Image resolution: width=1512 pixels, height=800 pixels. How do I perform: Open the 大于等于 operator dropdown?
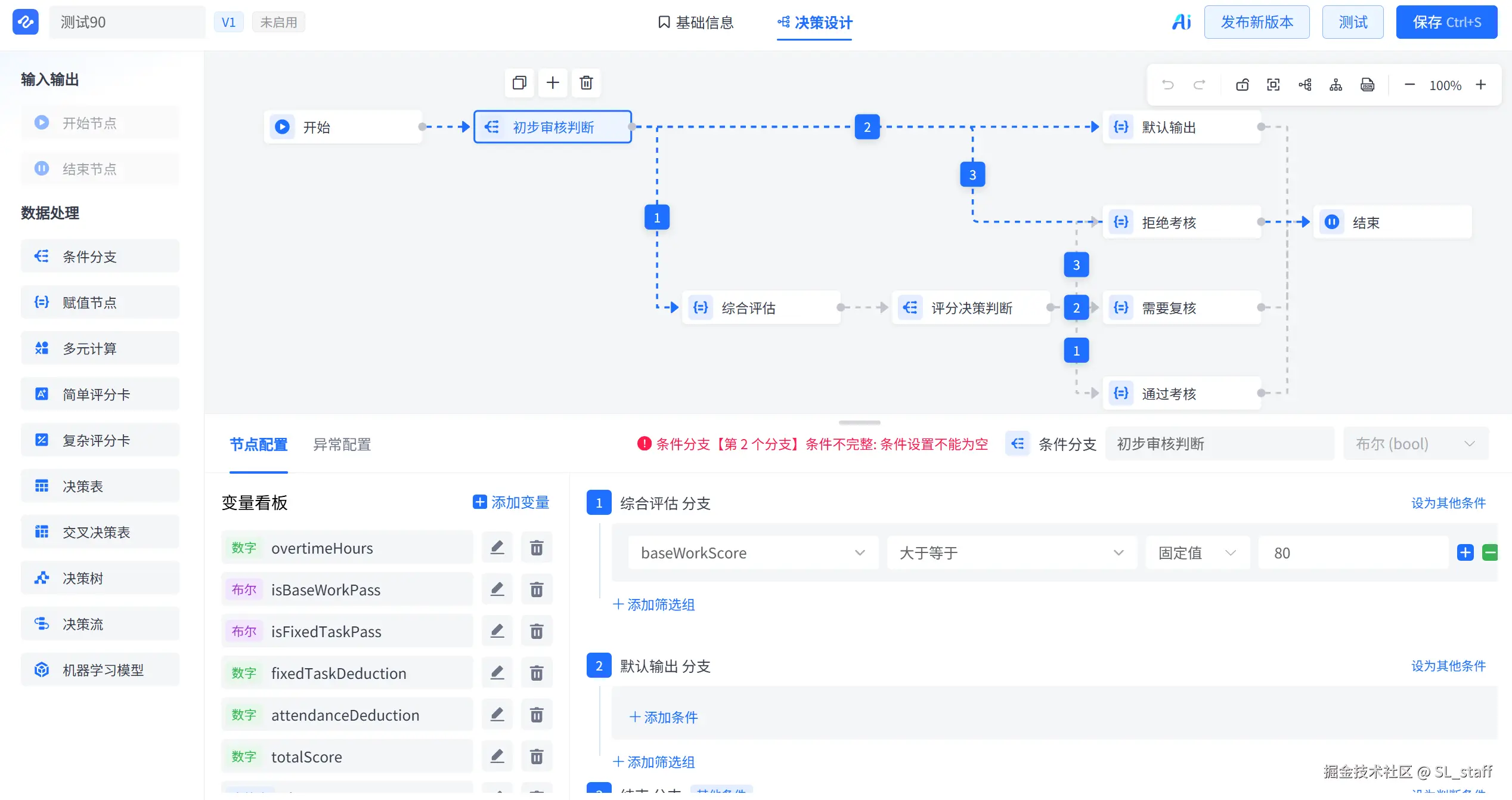pos(1012,552)
